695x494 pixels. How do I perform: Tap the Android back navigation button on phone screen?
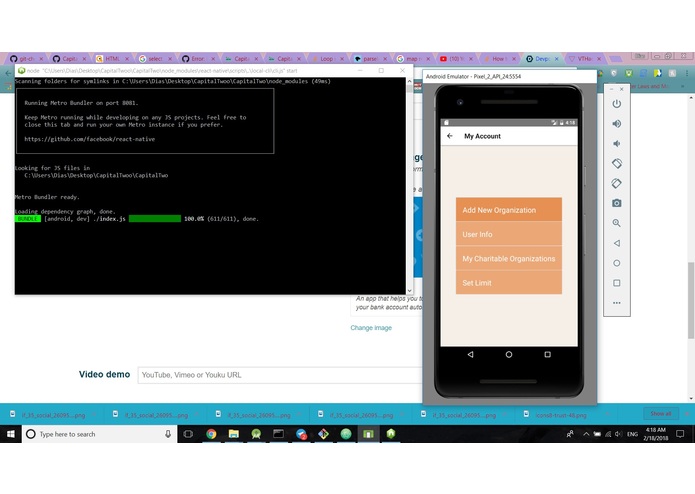(x=470, y=354)
